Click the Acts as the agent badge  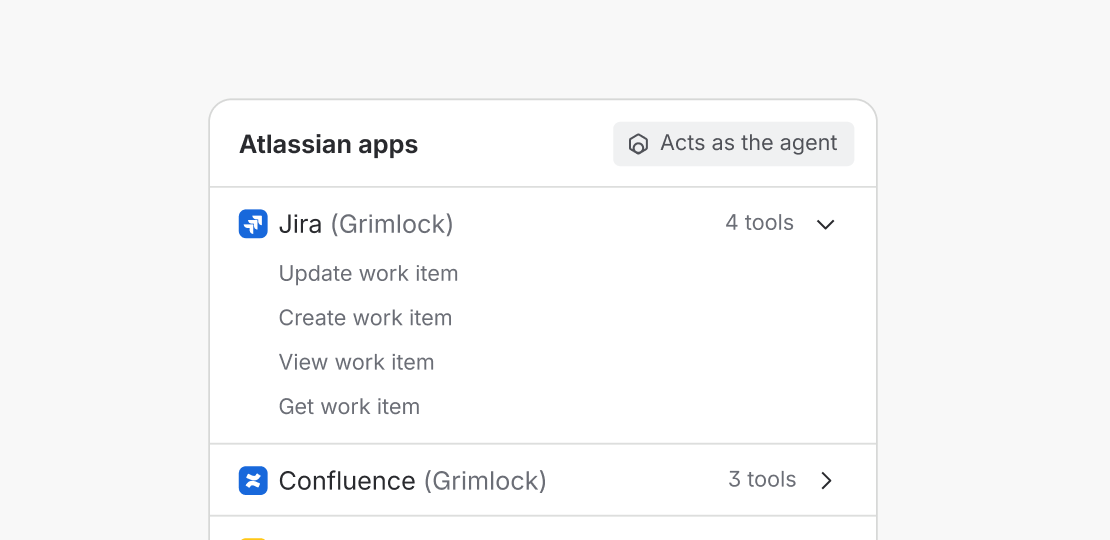point(733,144)
